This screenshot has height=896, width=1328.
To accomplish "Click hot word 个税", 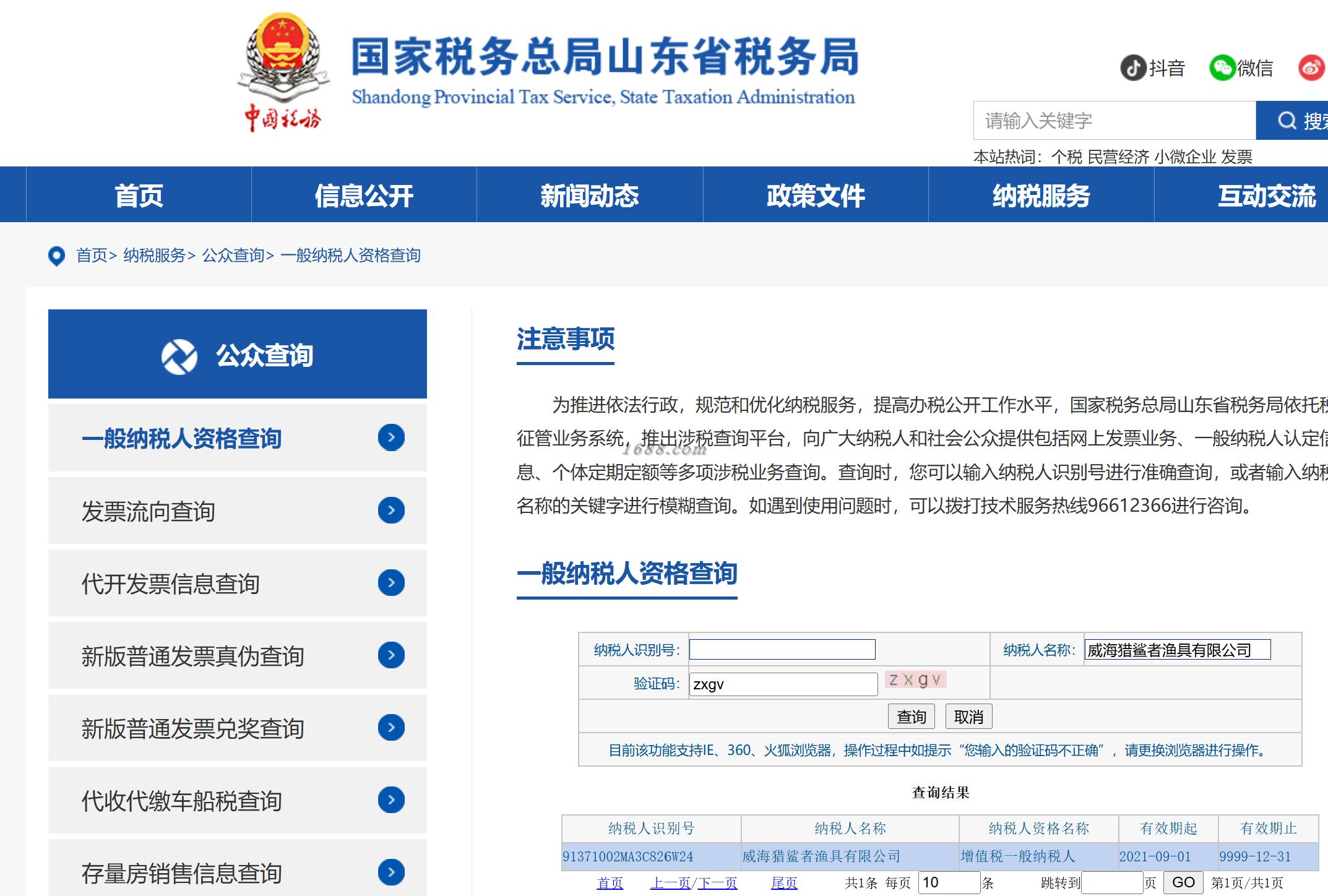I will [x=1067, y=157].
